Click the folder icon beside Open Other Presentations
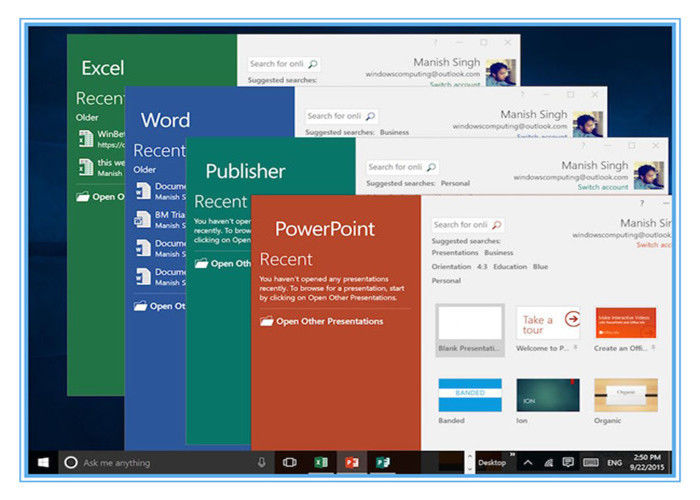This screenshot has width=700, height=500. 267,321
